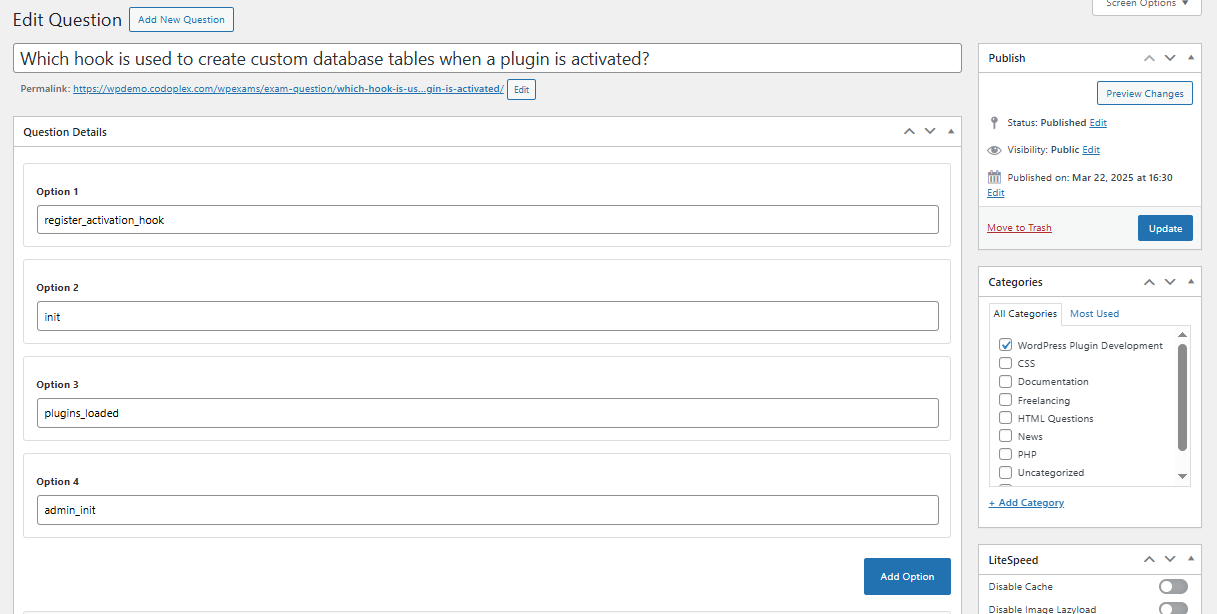Move Question Details panel down

point(930,132)
